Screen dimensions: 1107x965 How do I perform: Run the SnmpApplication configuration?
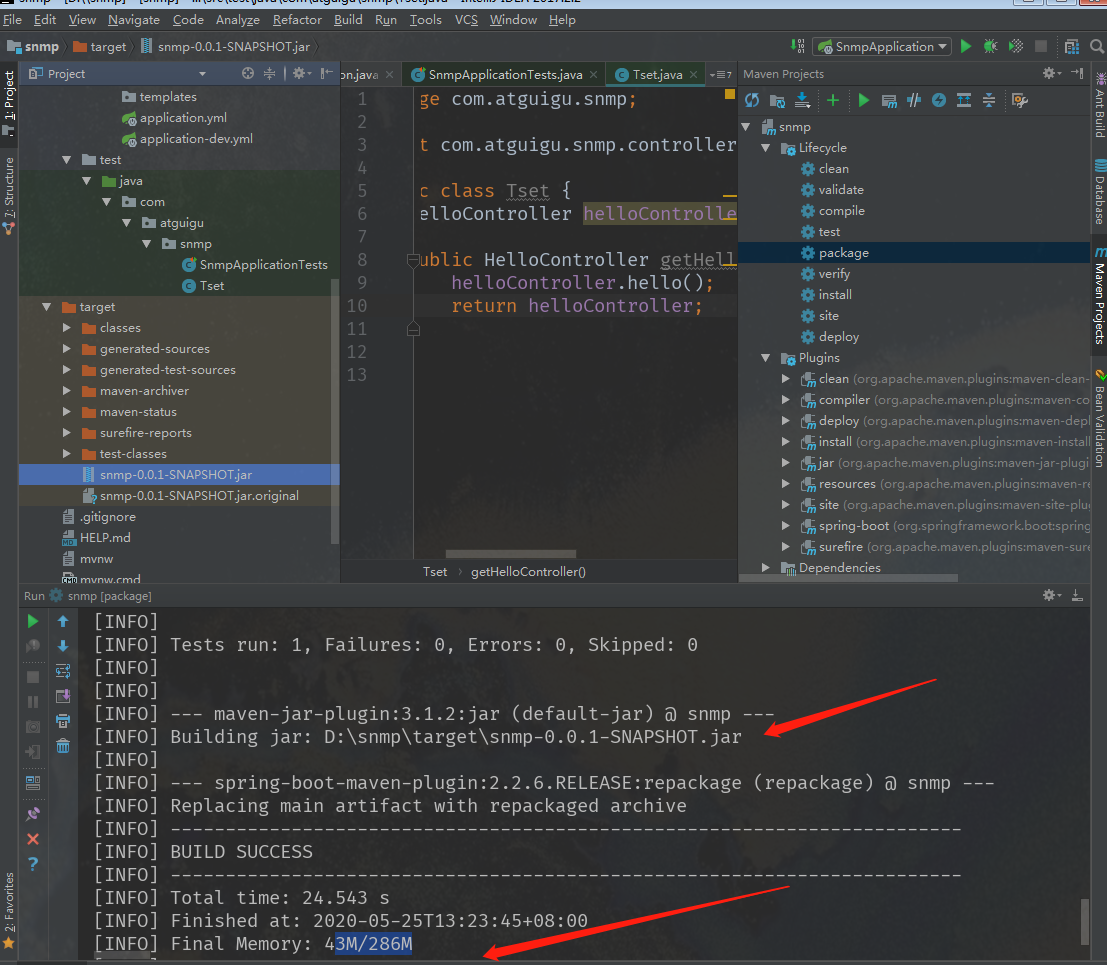pyautogui.click(x=964, y=46)
